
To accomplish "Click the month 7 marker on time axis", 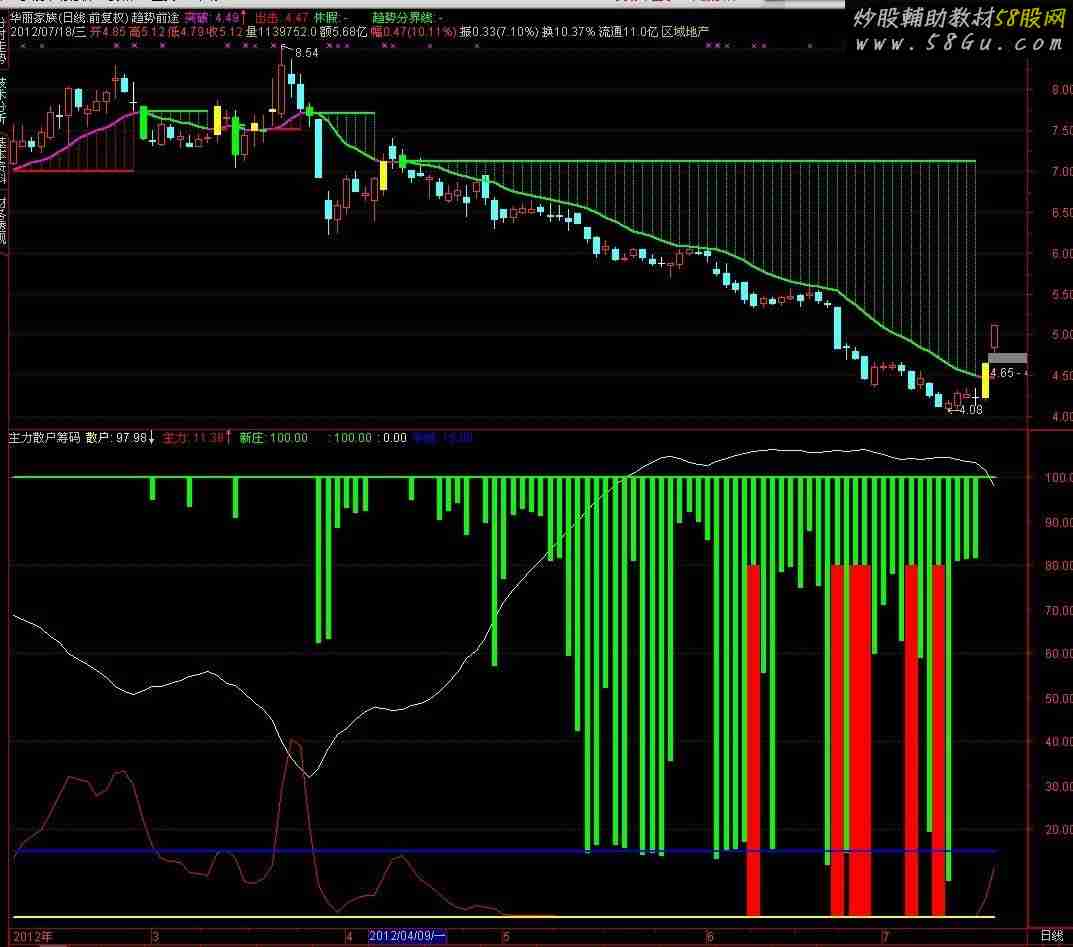I will coord(884,936).
